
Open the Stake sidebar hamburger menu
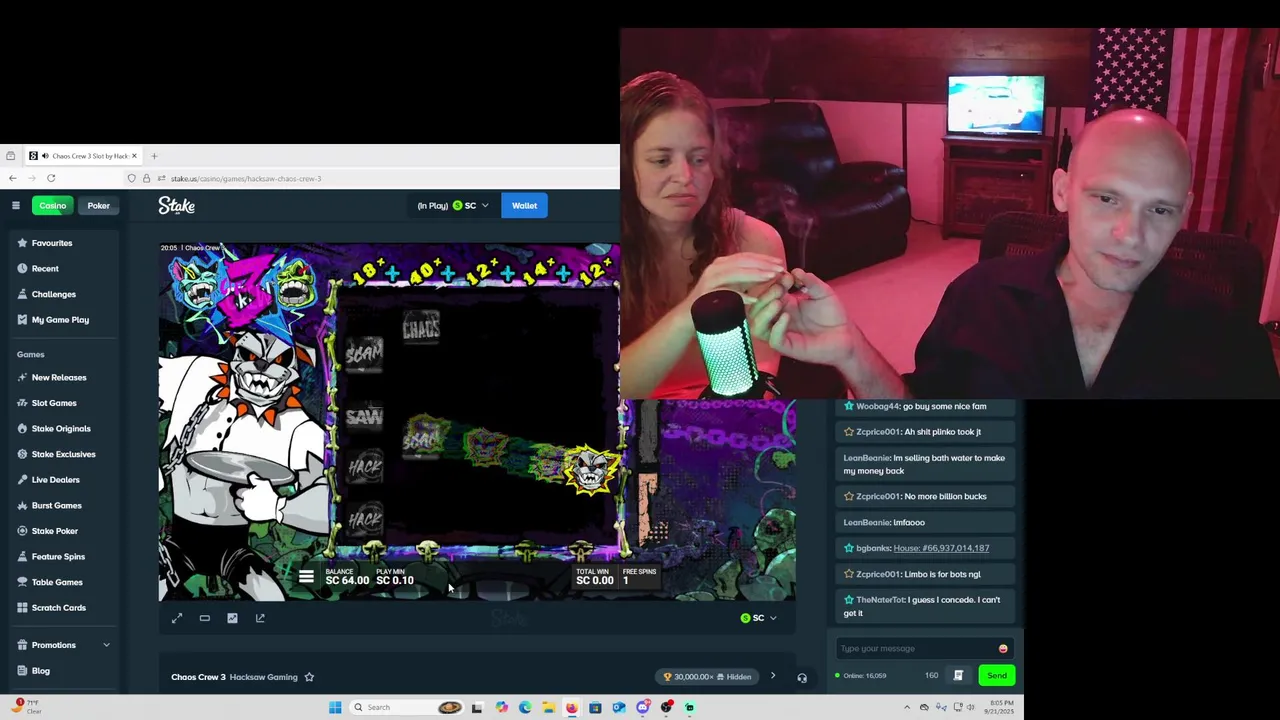16,205
